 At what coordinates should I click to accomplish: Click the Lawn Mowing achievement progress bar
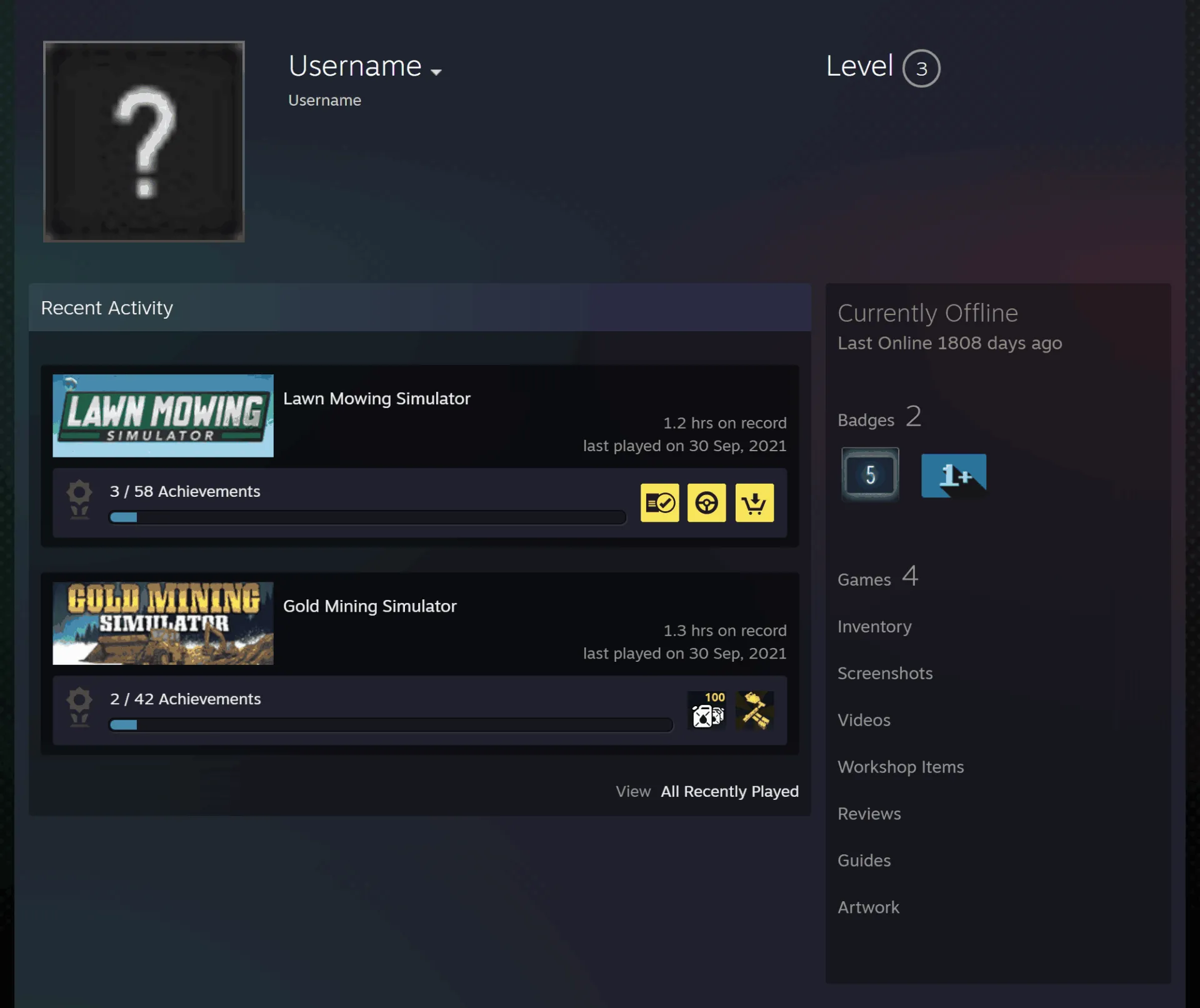coord(367,517)
